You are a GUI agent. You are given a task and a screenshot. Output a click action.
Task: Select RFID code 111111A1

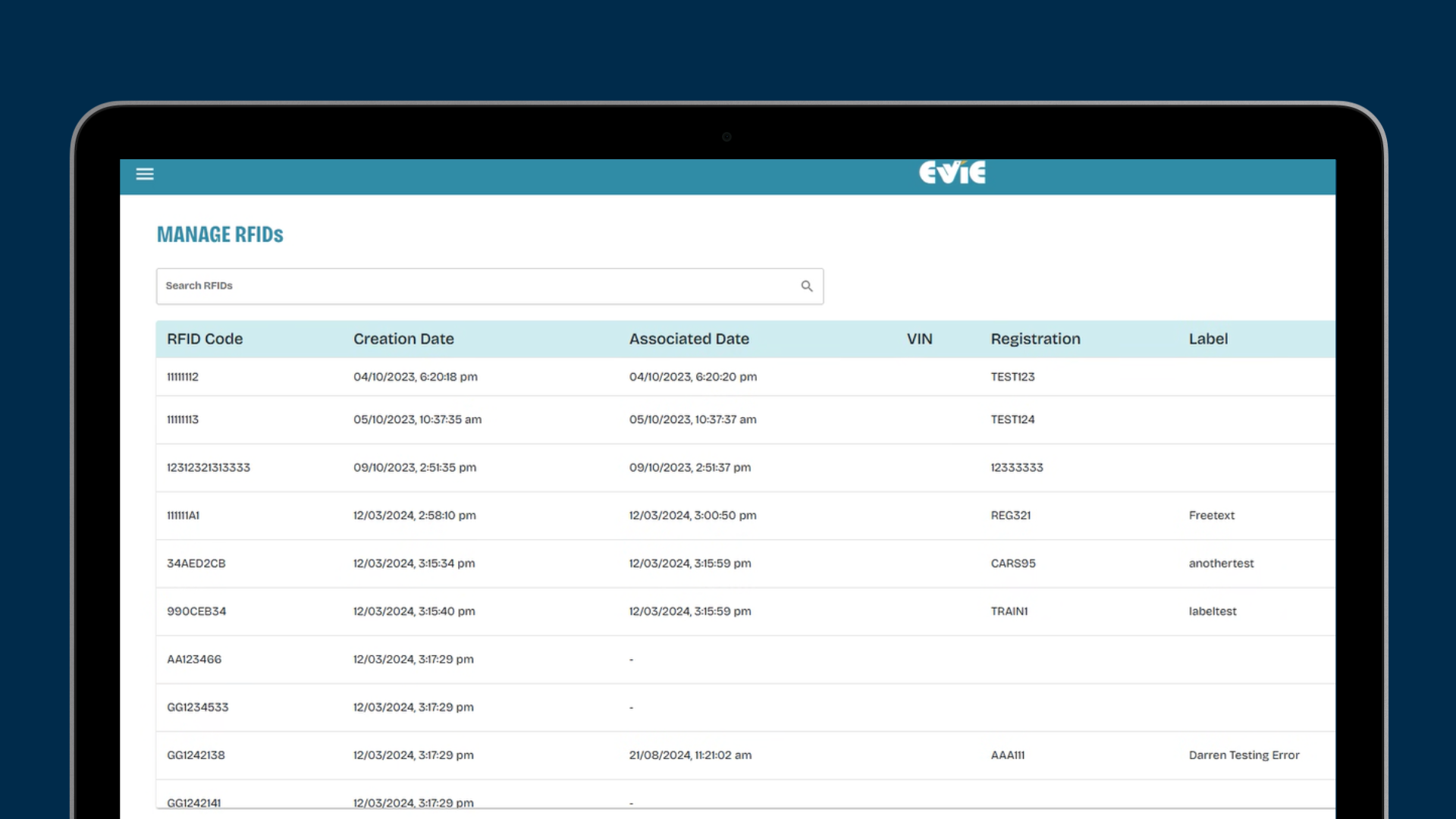[x=183, y=516]
